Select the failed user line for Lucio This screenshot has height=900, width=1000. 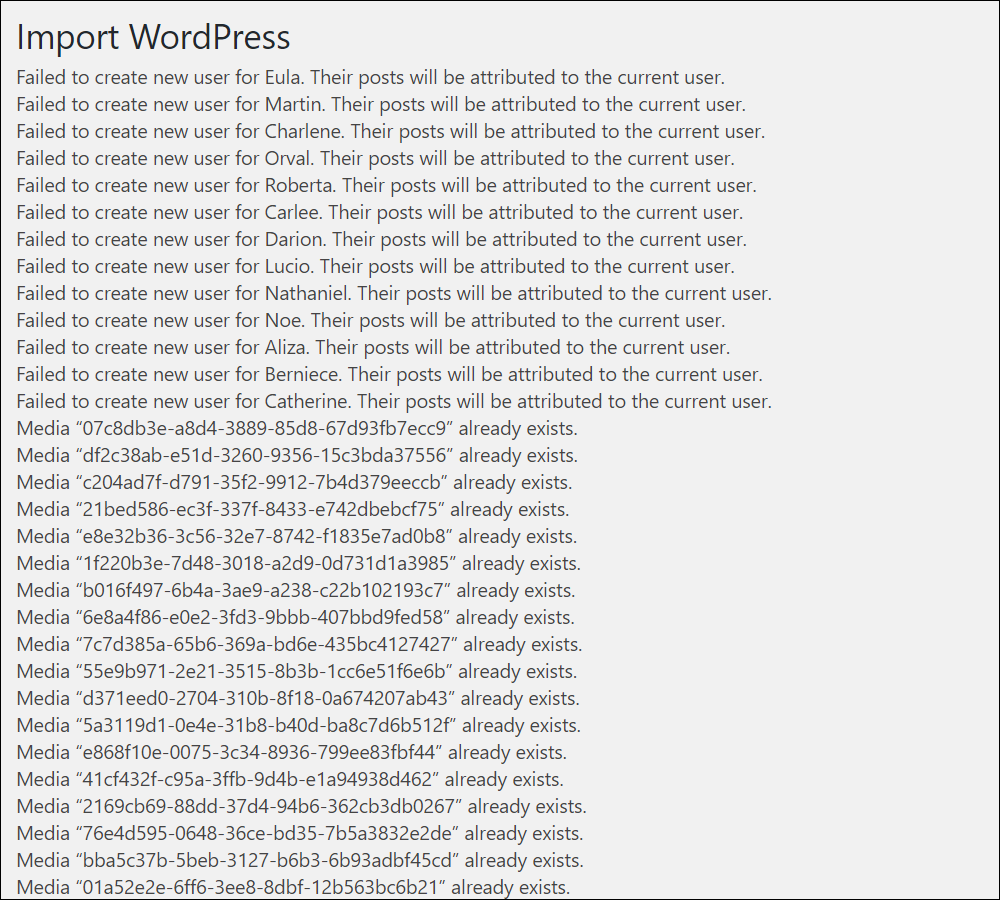point(376,267)
